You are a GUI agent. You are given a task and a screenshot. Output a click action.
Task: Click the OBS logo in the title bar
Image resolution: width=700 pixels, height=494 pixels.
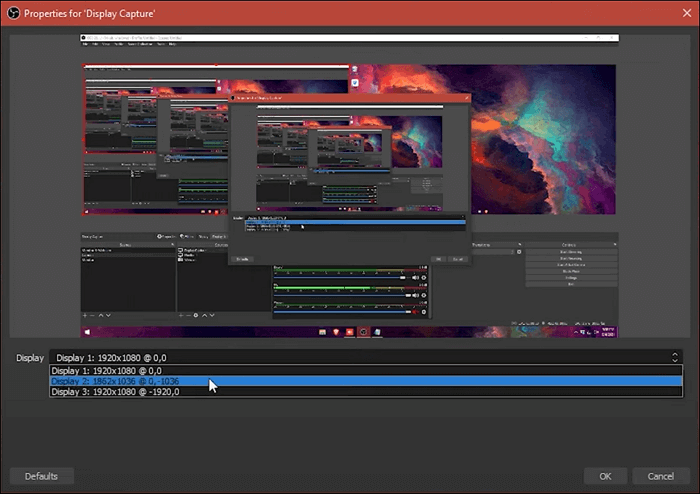click(15, 13)
